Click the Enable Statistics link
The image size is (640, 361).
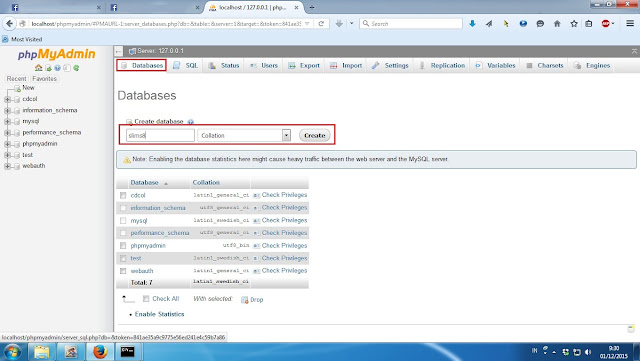[159, 314]
